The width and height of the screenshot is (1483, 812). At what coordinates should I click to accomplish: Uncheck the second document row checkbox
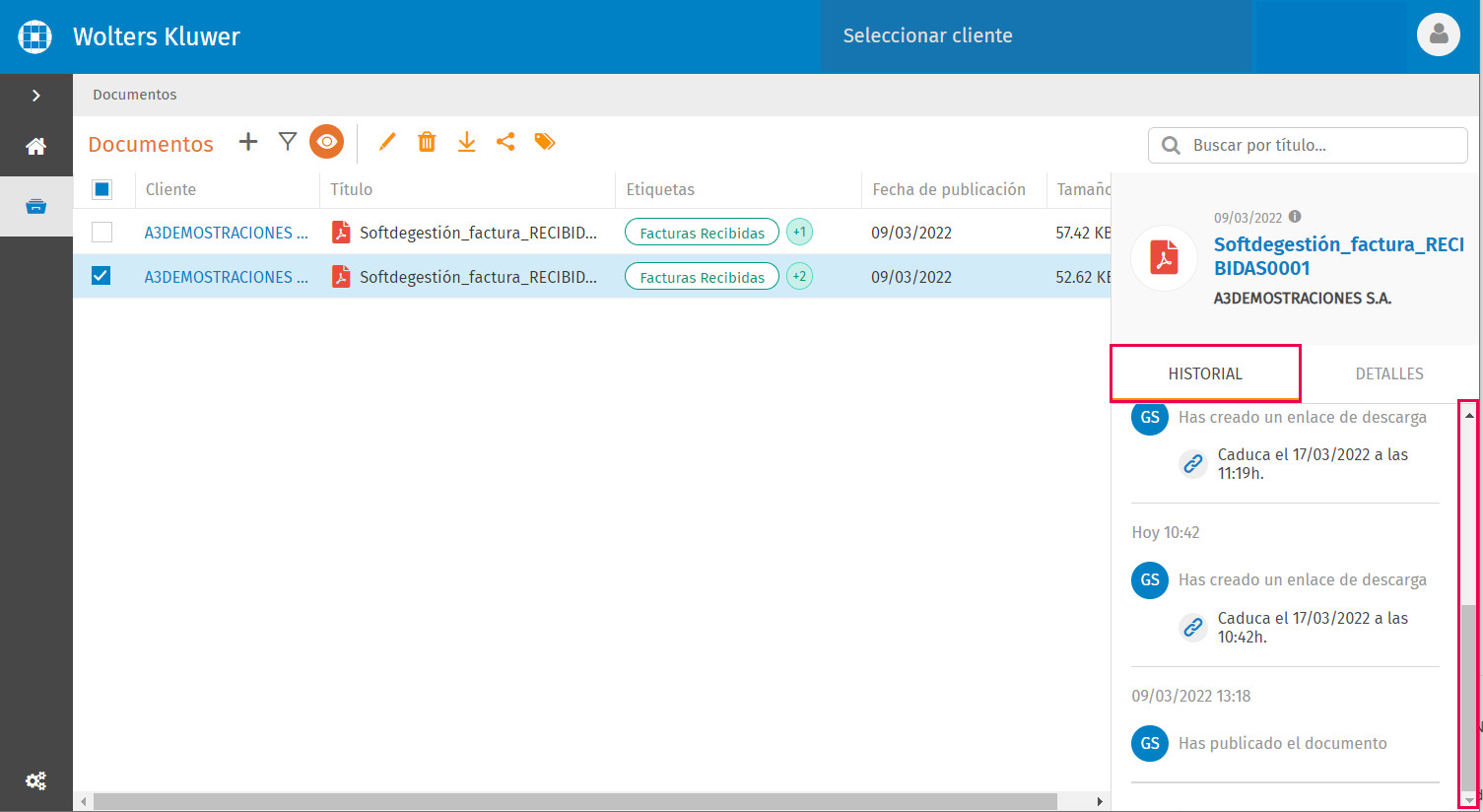coord(101,277)
